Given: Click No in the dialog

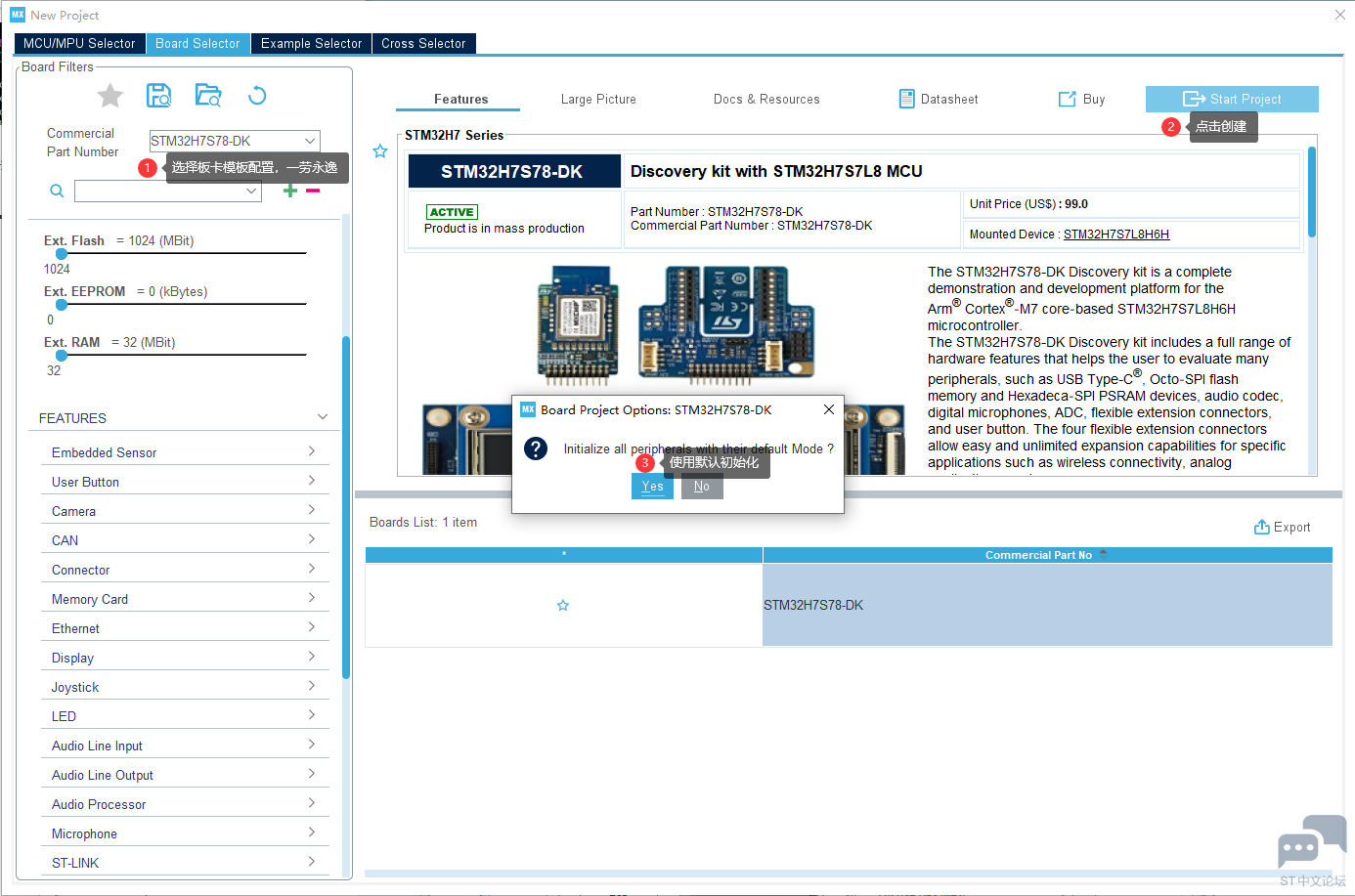Looking at the screenshot, I should pos(702,487).
